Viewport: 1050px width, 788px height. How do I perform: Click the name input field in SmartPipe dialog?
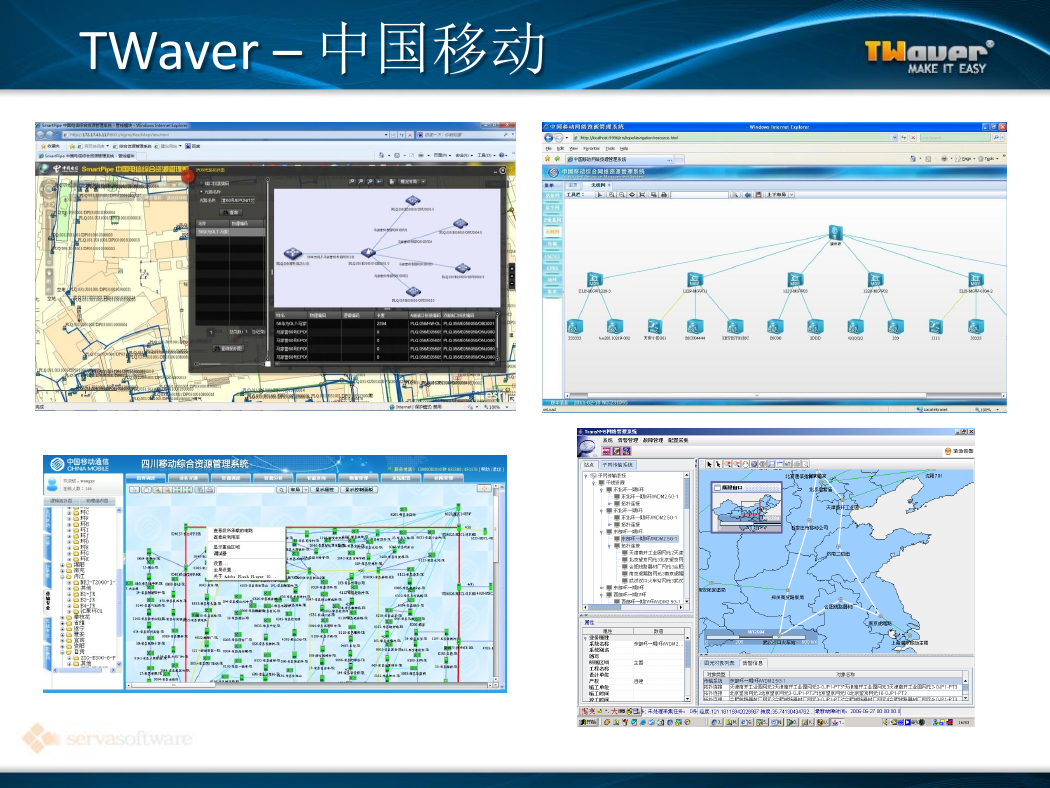[x=238, y=200]
